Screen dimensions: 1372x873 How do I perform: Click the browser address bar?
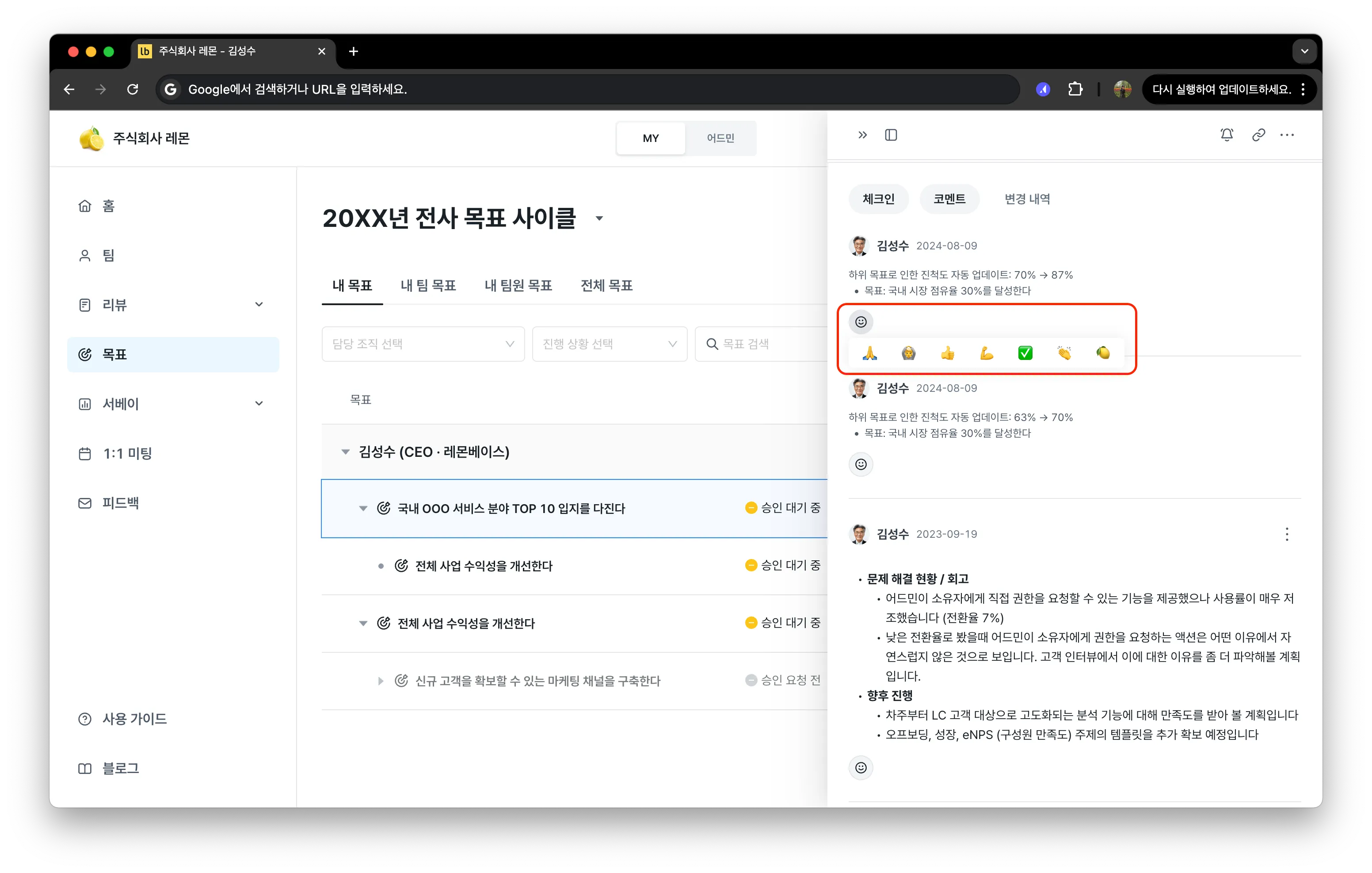tap(587, 89)
